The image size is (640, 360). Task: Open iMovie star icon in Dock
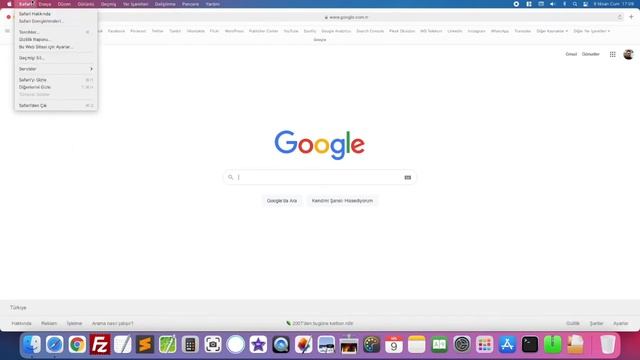(258, 344)
